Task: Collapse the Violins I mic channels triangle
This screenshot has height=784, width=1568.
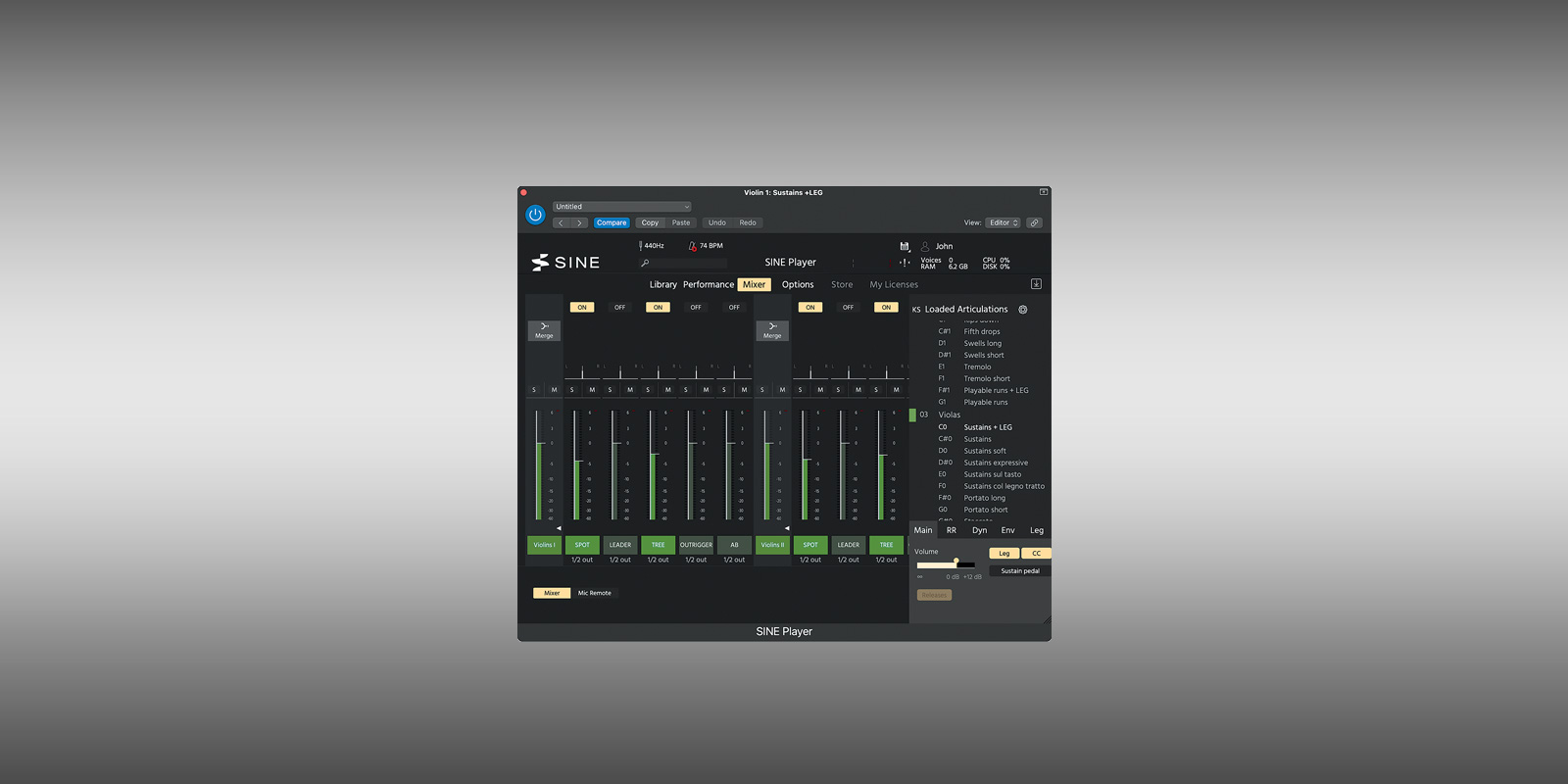Action: 559,528
